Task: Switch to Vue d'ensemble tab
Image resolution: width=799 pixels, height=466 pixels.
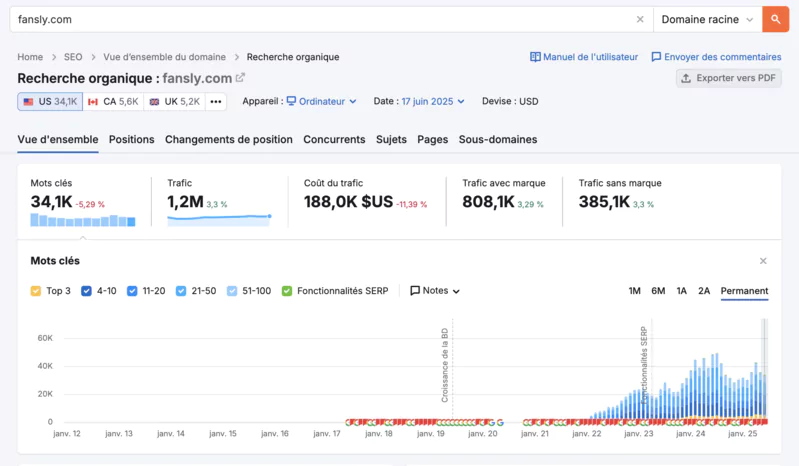Action: click(58, 140)
